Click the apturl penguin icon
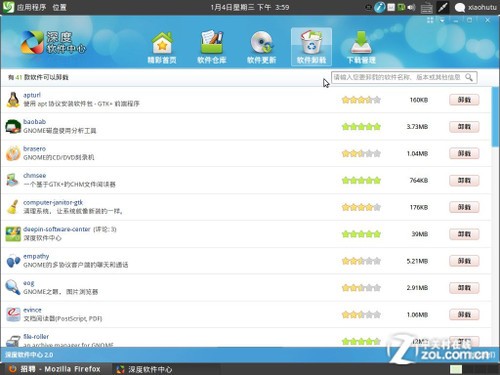This screenshot has height=375, width=500. pos(13,100)
